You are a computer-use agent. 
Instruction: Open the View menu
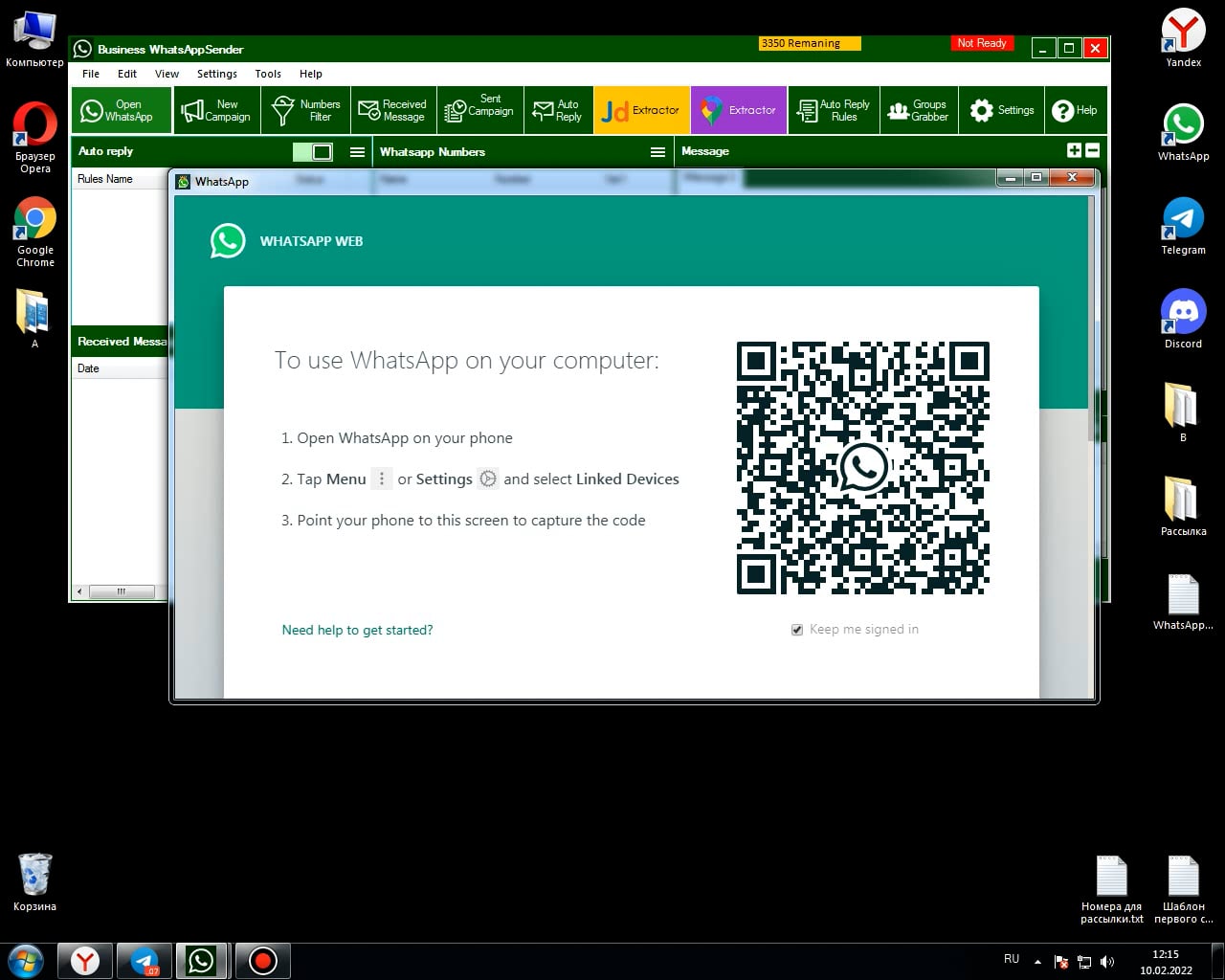point(167,74)
